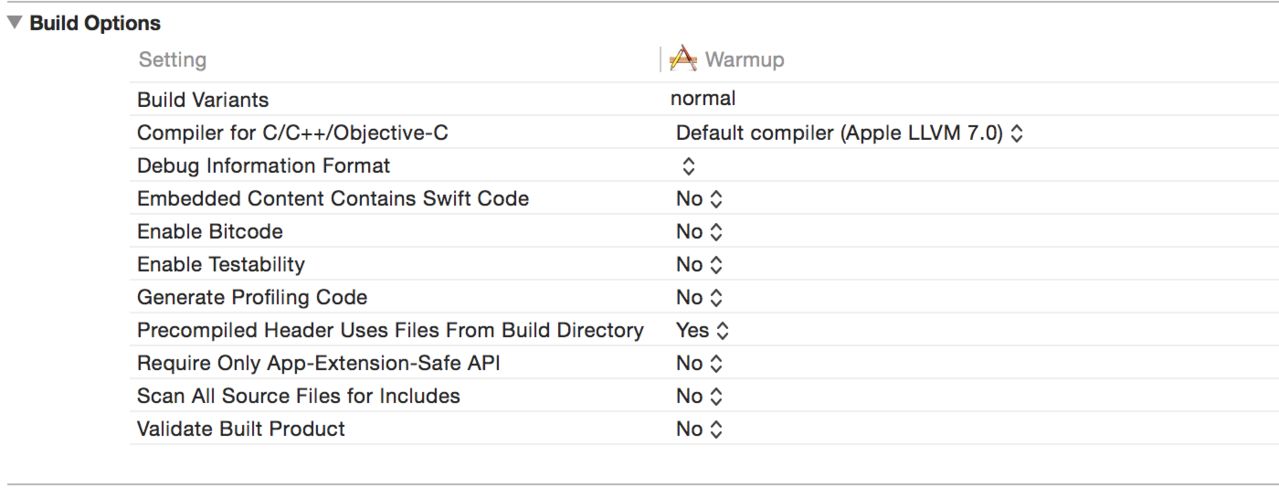This screenshot has height=488, width=1279.
Task: Open Precompiled Header Uses Files popup
Action: coord(702,330)
